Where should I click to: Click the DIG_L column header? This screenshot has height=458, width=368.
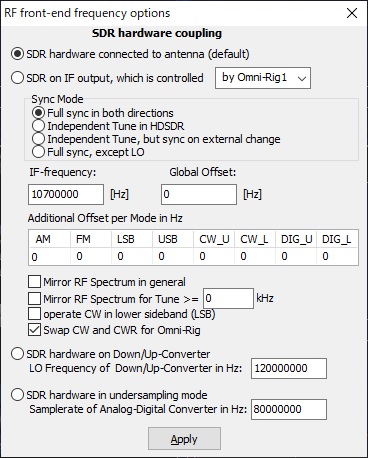[x=337, y=239]
